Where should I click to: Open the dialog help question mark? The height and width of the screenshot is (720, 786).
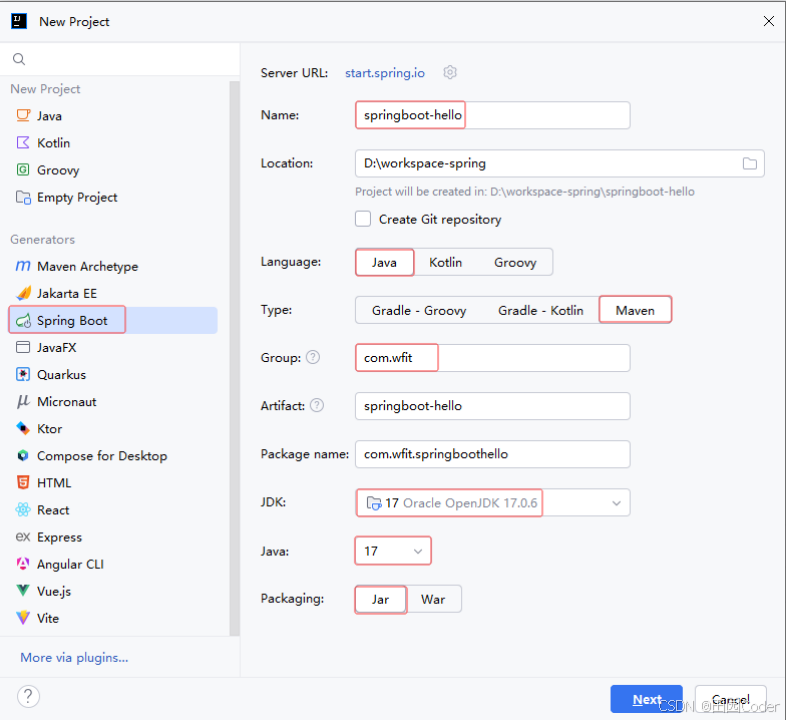click(x=28, y=696)
